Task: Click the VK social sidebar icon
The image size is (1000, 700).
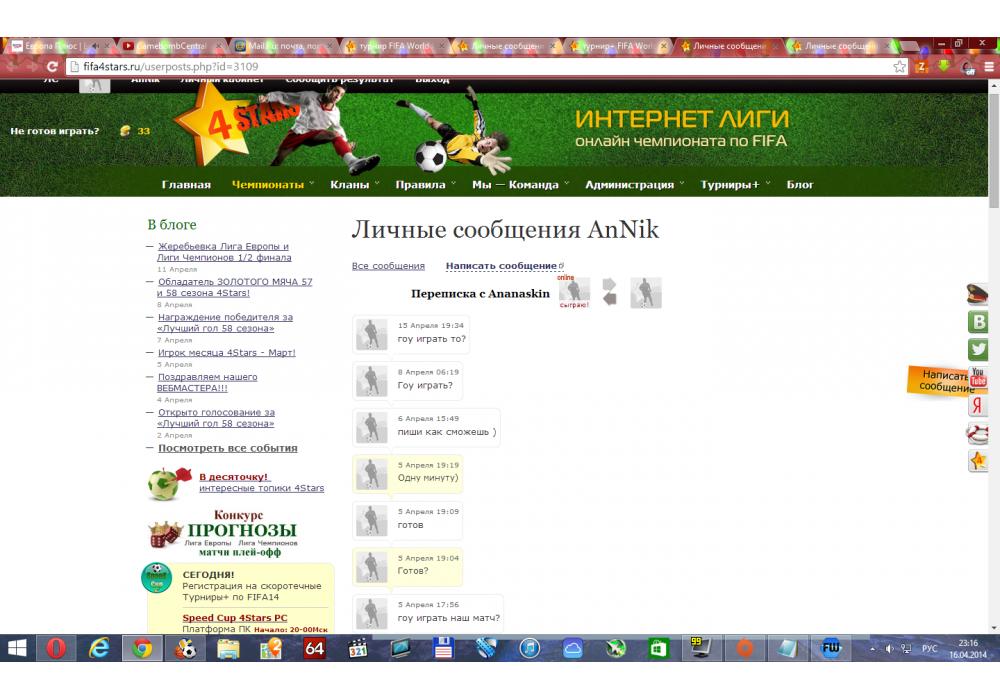Action: tap(977, 322)
